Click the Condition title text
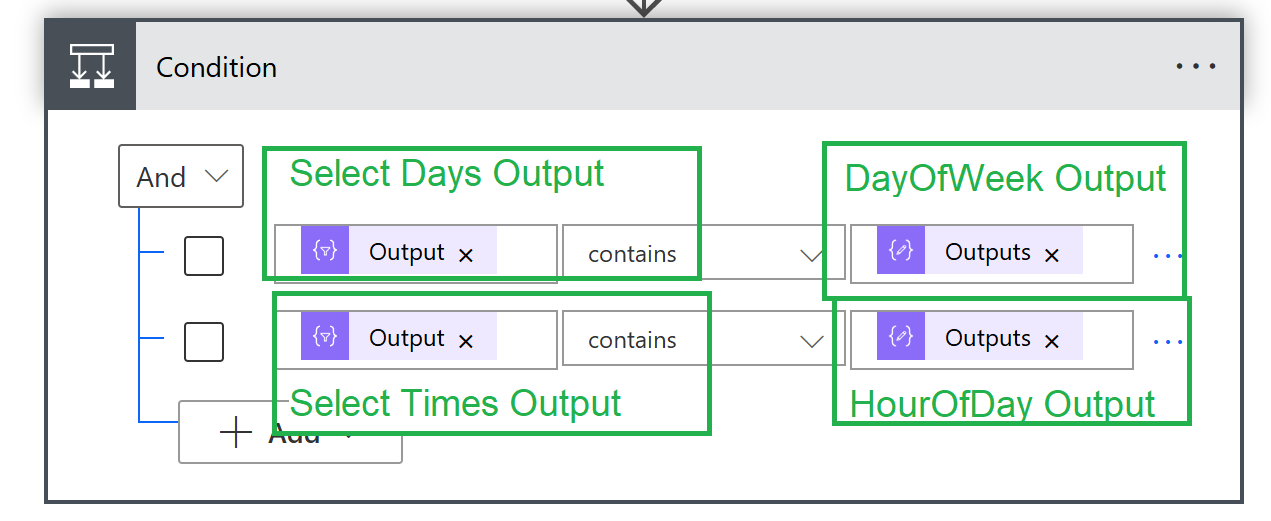This screenshot has width=1271, height=521. tap(216, 67)
